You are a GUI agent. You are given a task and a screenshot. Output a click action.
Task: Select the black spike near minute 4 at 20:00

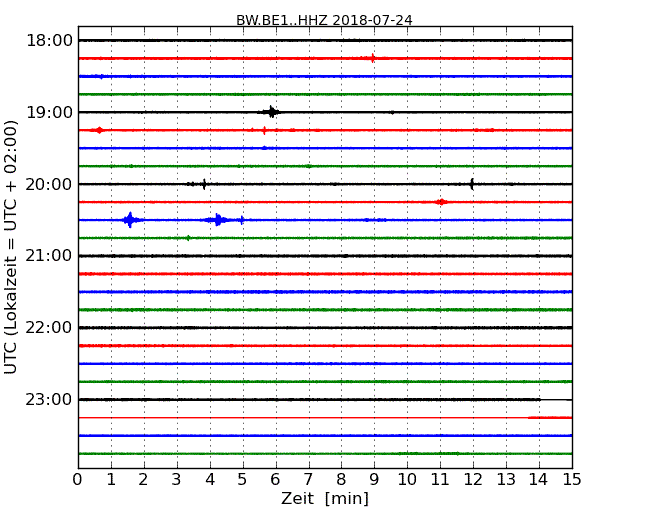coord(204,184)
